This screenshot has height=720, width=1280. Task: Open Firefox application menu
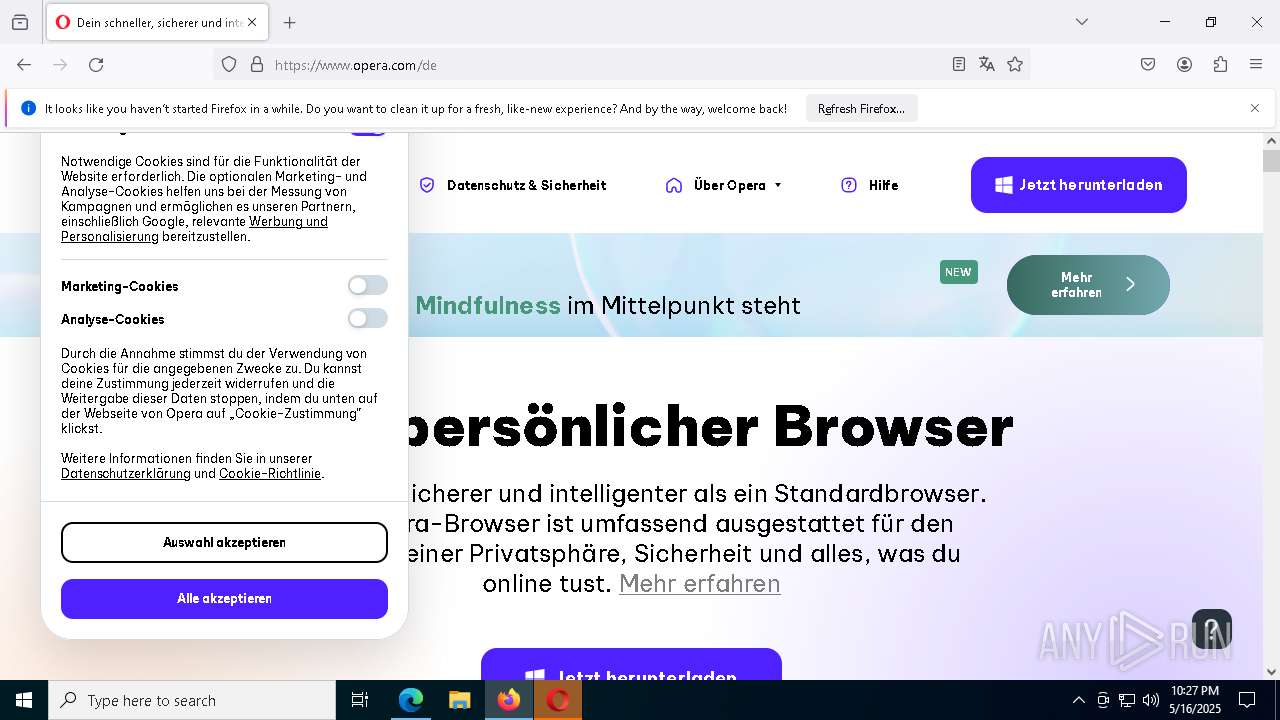[1256, 64]
